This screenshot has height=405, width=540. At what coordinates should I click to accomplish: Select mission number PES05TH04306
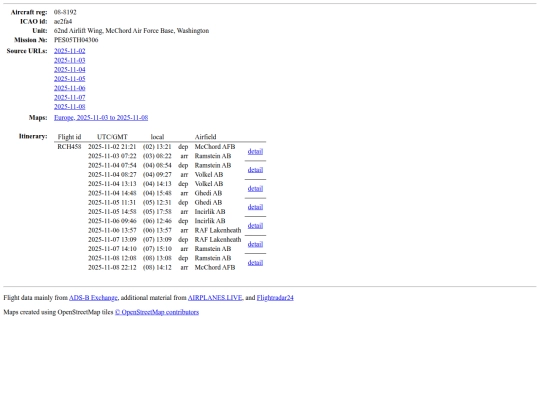click(76, 40)
